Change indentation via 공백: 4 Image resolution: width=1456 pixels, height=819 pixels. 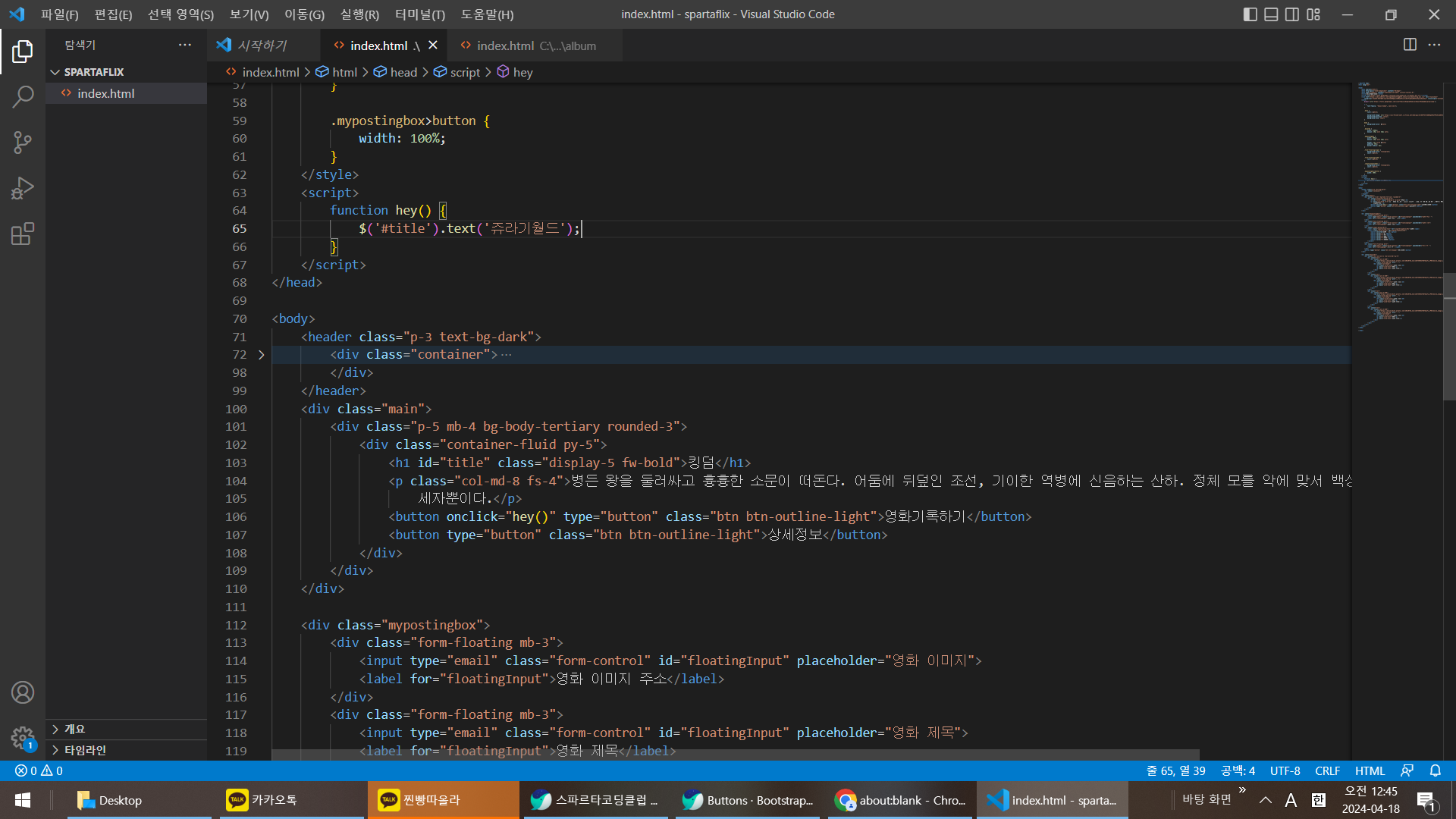(1238, 770)
